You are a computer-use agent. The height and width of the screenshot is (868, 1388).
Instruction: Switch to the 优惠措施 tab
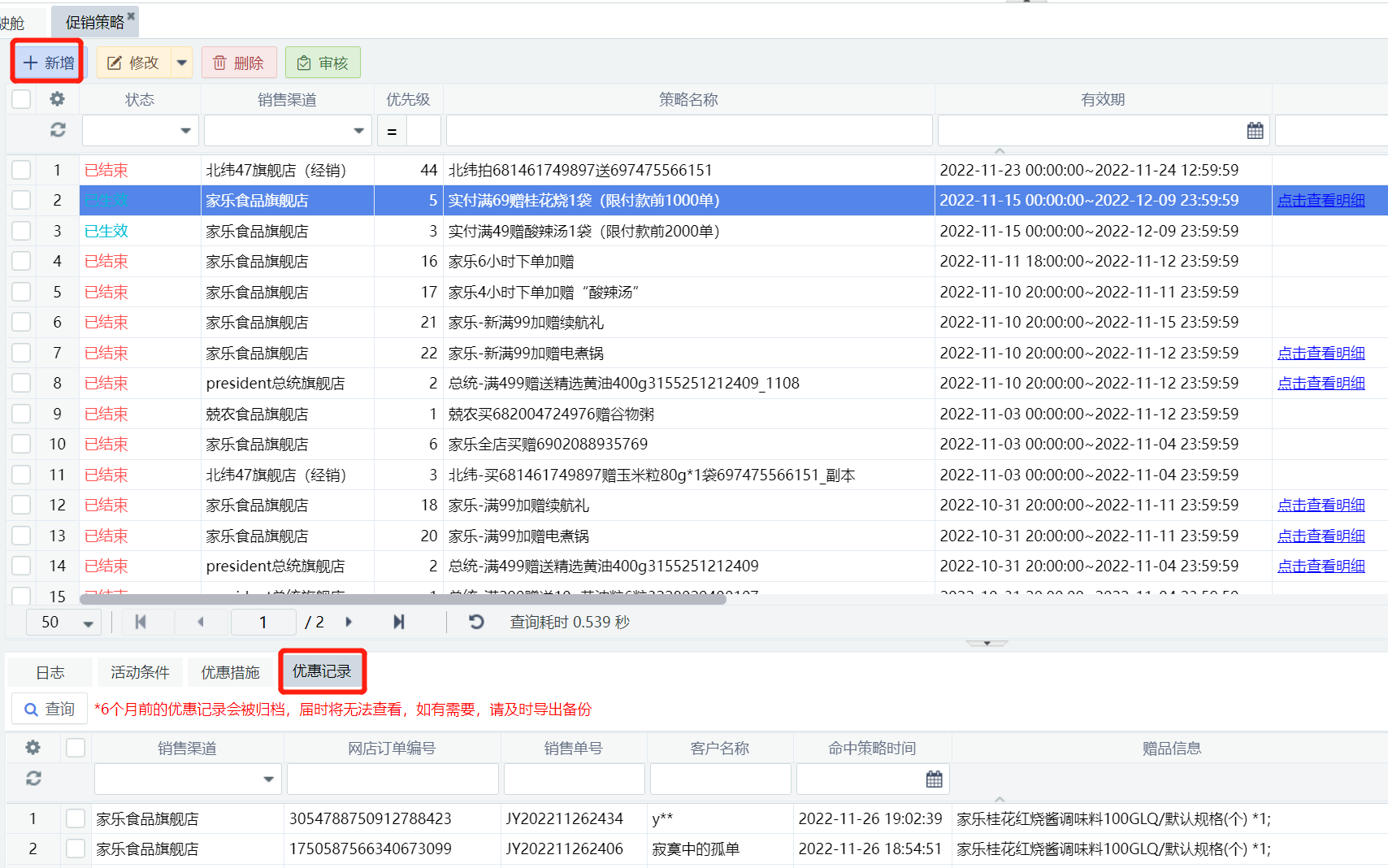(230, 672)
